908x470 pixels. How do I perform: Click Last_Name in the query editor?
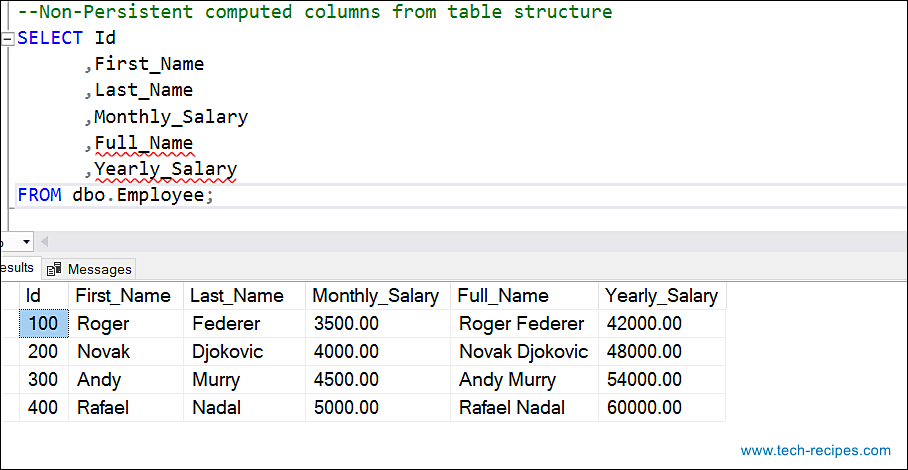[x=144, y=90]
